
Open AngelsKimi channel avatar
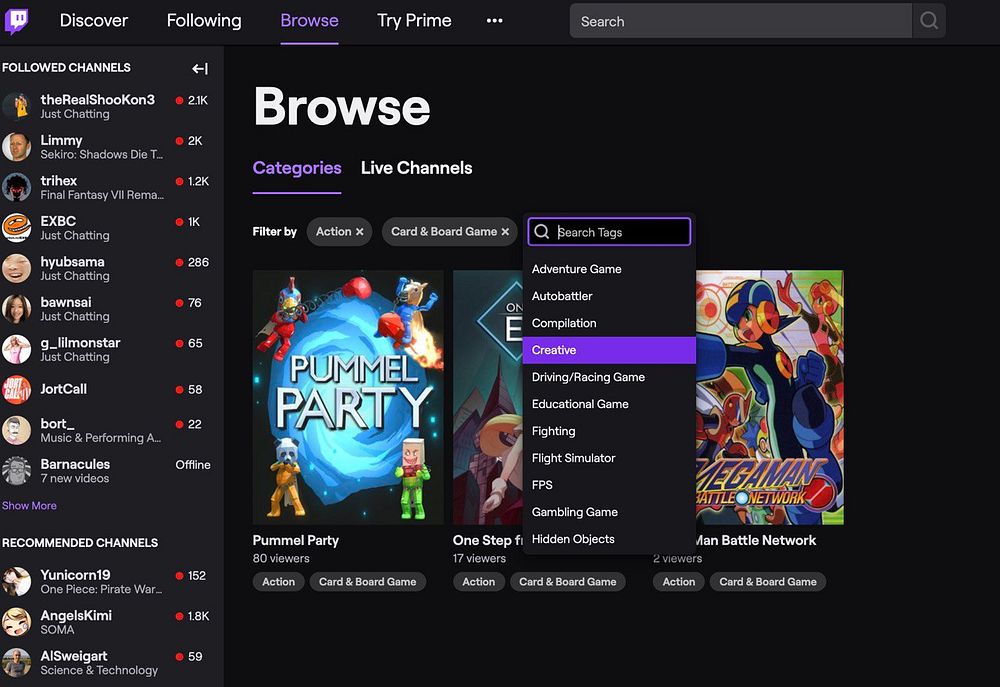(x=17, y=622)
